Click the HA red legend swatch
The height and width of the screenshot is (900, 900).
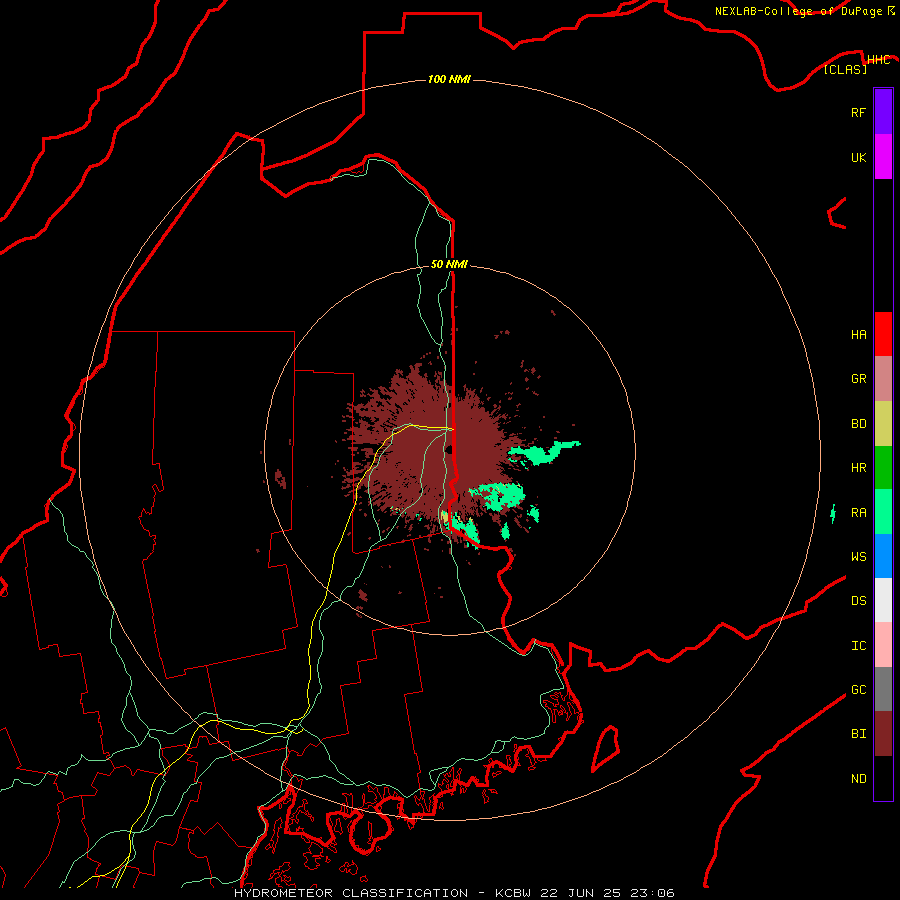(883, 334)
